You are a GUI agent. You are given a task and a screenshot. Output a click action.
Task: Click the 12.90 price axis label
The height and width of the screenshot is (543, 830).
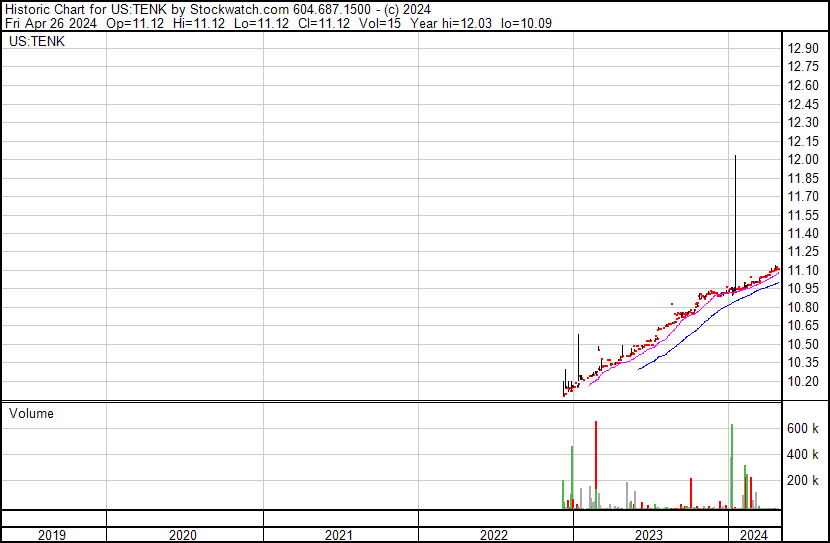point(804,49)
